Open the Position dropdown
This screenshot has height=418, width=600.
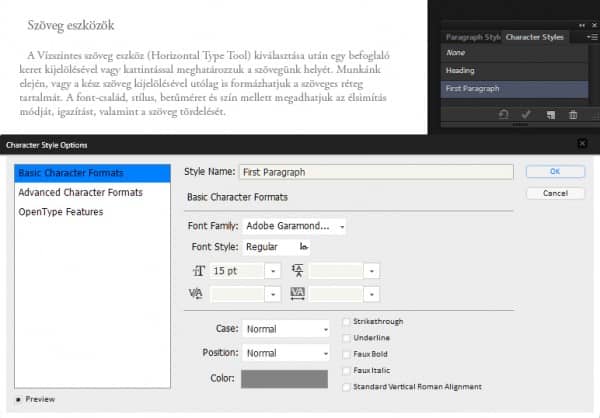(286, 353)
